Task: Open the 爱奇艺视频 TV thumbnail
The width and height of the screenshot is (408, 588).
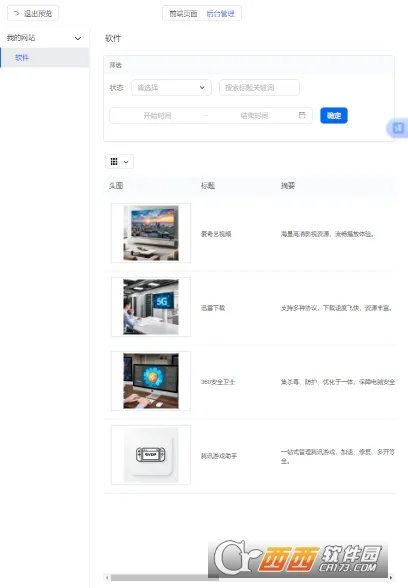Action: click(x=151, y=233)
